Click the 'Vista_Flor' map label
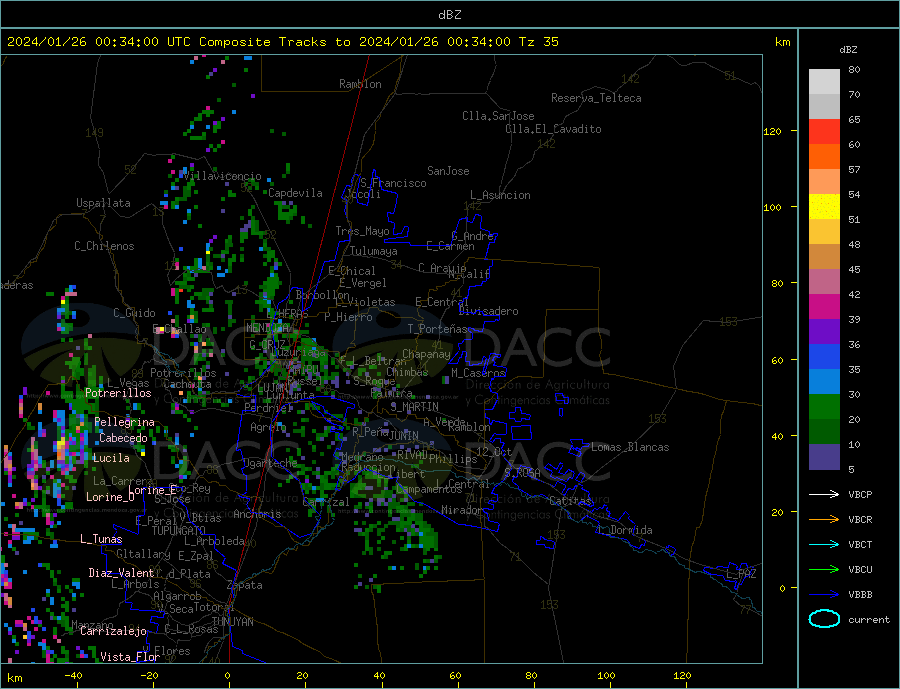 [130, 657]
